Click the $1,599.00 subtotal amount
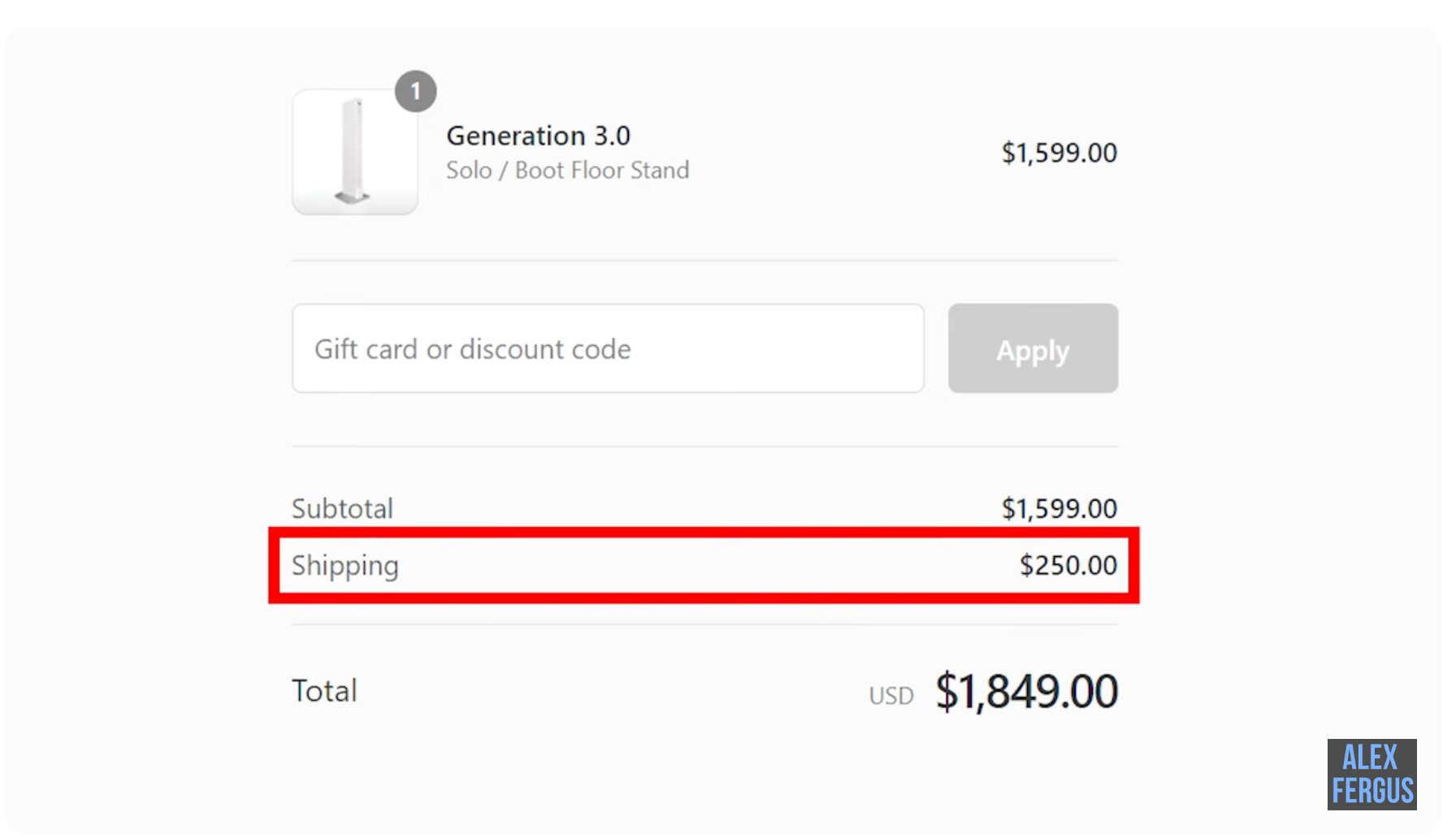The width and height of the screenshot is (1456, 838). (1059, 508)
